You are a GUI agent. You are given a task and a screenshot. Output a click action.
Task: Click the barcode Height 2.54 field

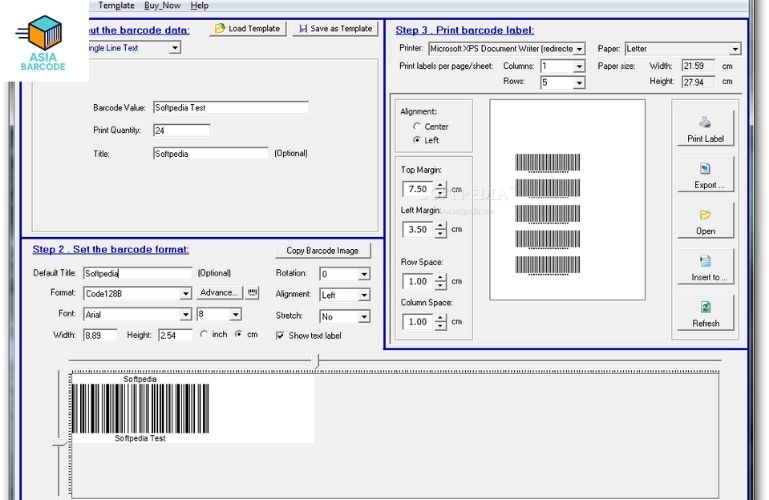[x=175, y=335]
